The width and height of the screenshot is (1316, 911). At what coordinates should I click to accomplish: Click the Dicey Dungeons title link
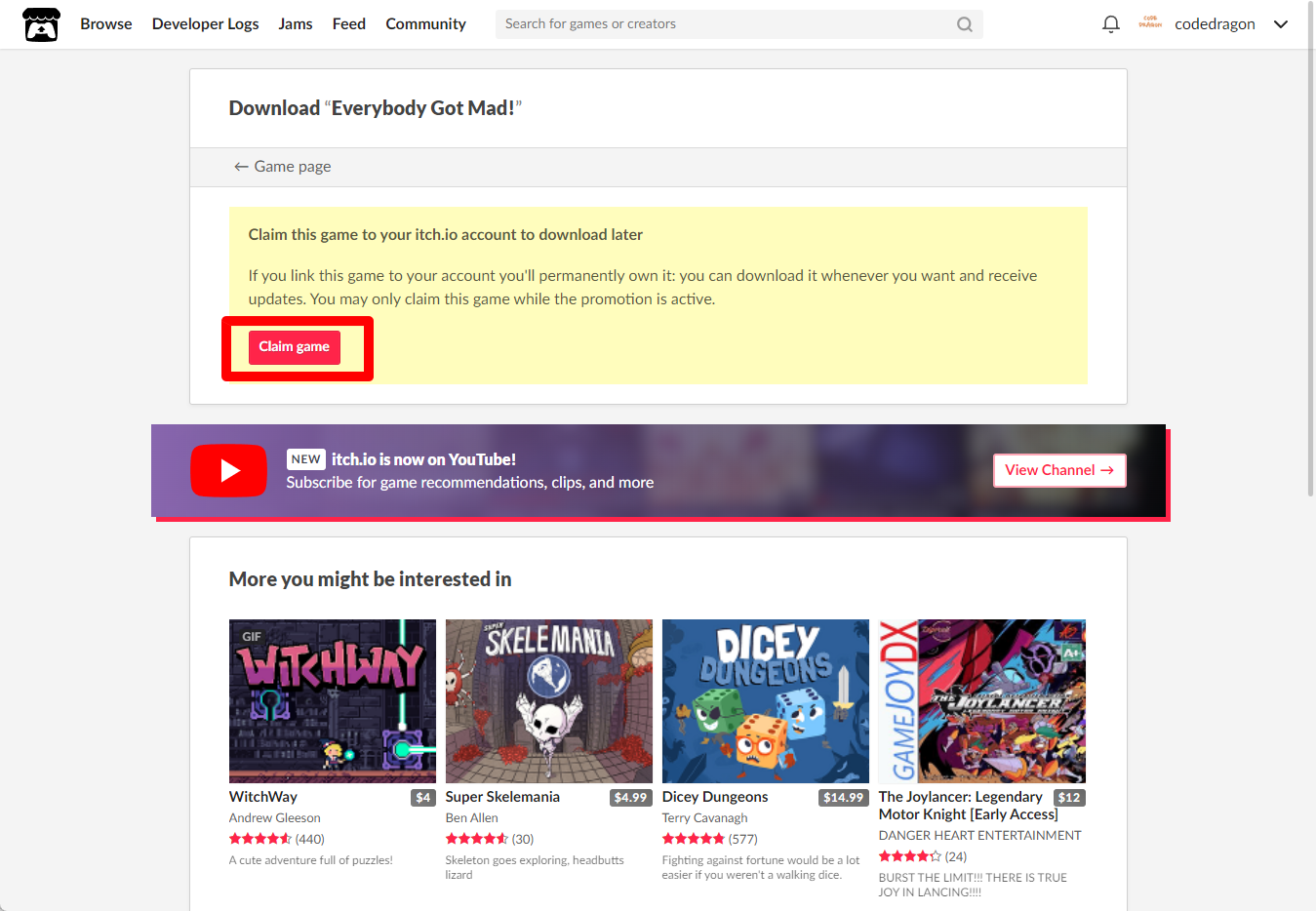(715, 797)
